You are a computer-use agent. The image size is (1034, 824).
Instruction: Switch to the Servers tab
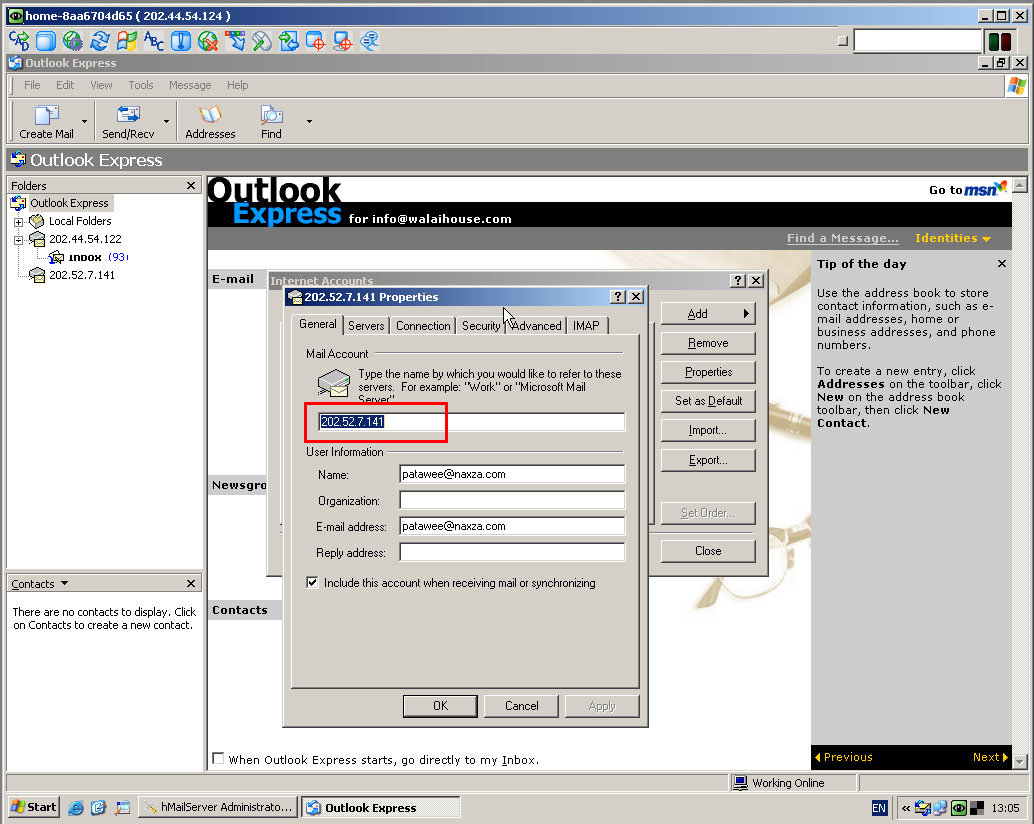pyautogui.click(x=366, y=326)
